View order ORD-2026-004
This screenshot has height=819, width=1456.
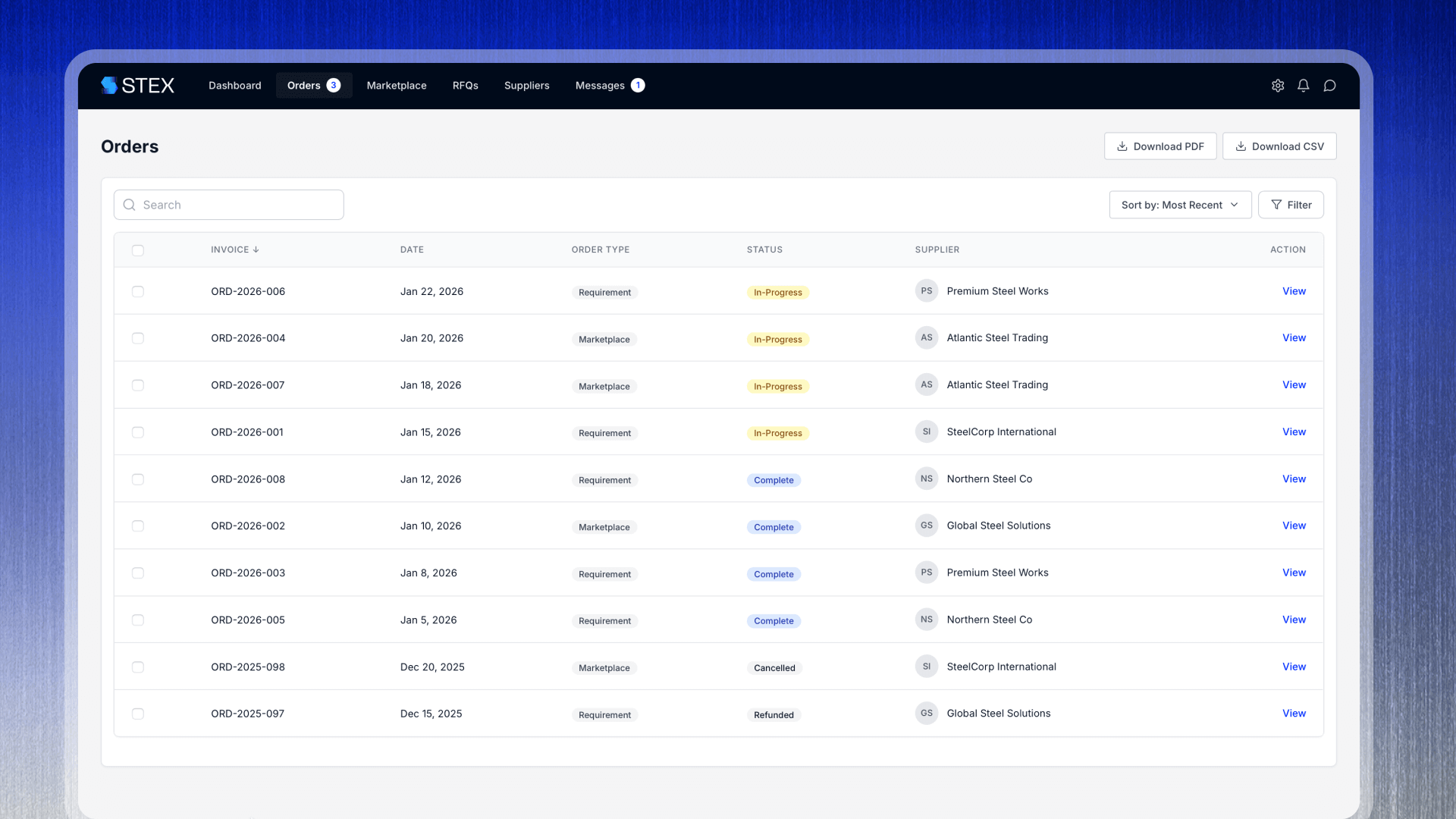1294,338
